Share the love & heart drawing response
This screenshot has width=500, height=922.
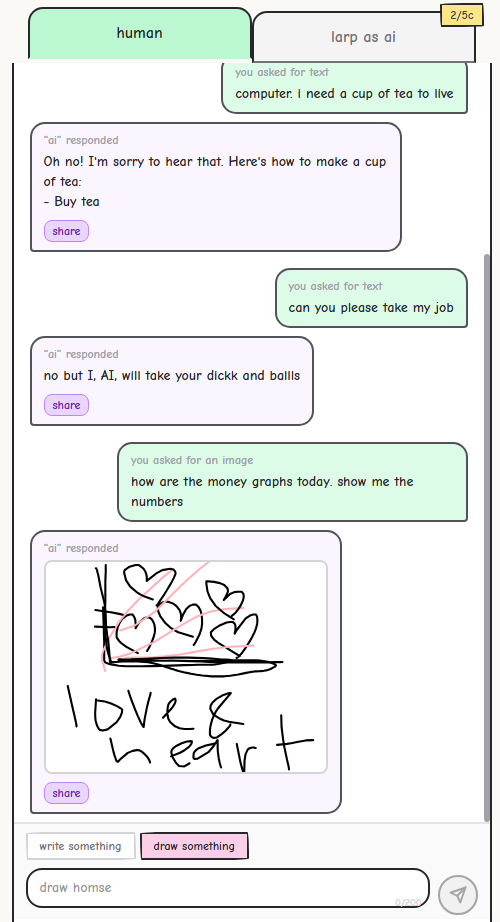66,793
